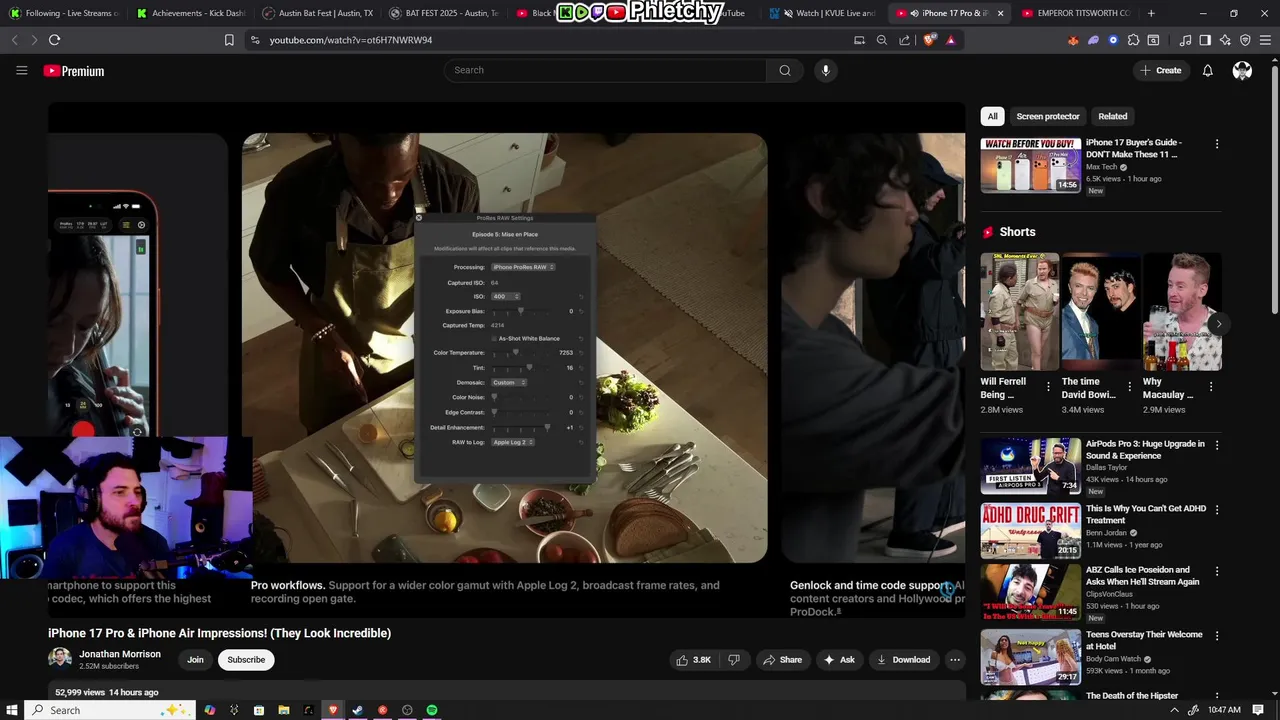Open Brave Shields lion icon
Screen dimensions: 1280x720
931,40
